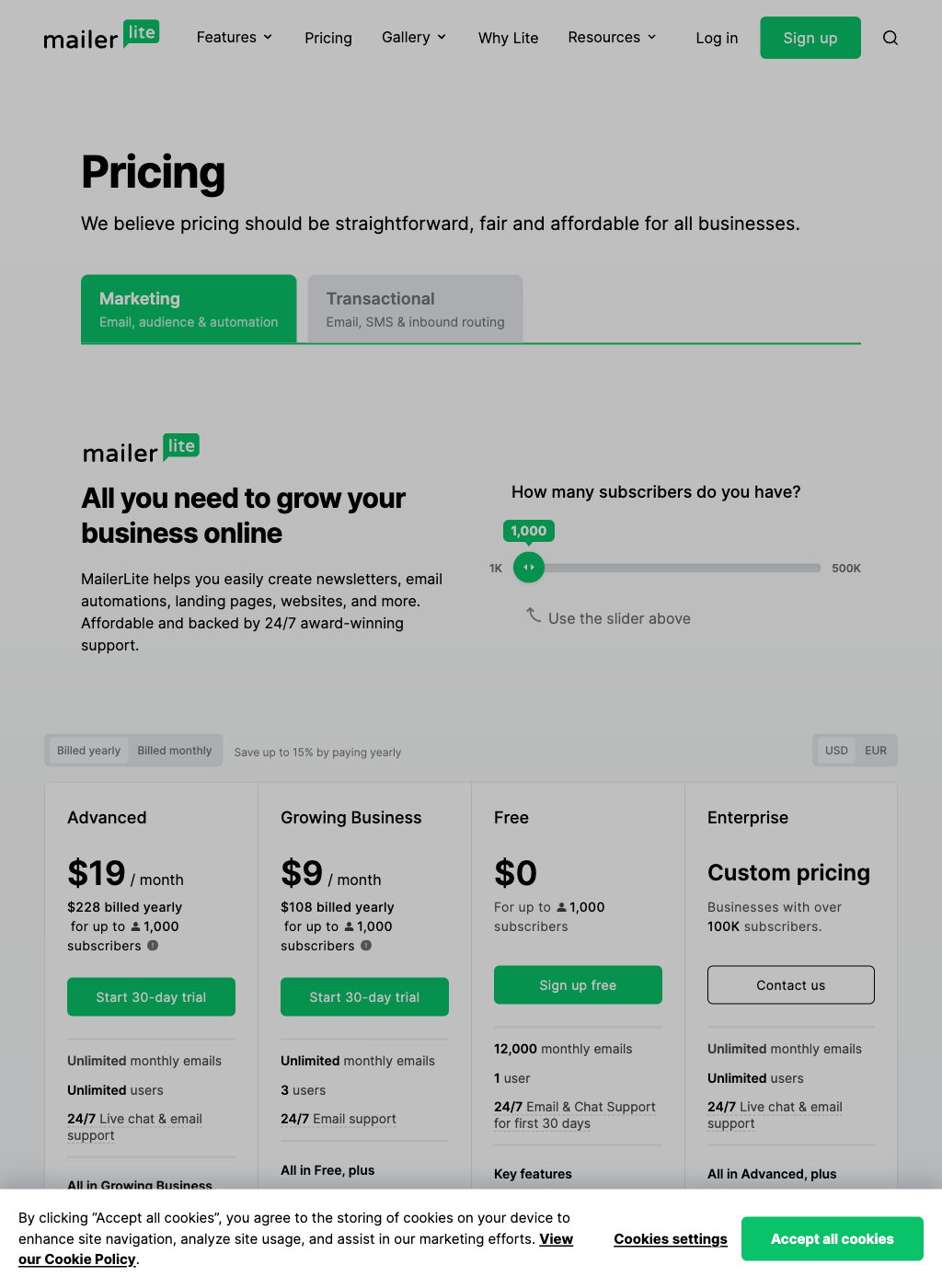Click the subscriber slider handle
The width and height of the screenshot is (942, 1288).
(529, 568)
